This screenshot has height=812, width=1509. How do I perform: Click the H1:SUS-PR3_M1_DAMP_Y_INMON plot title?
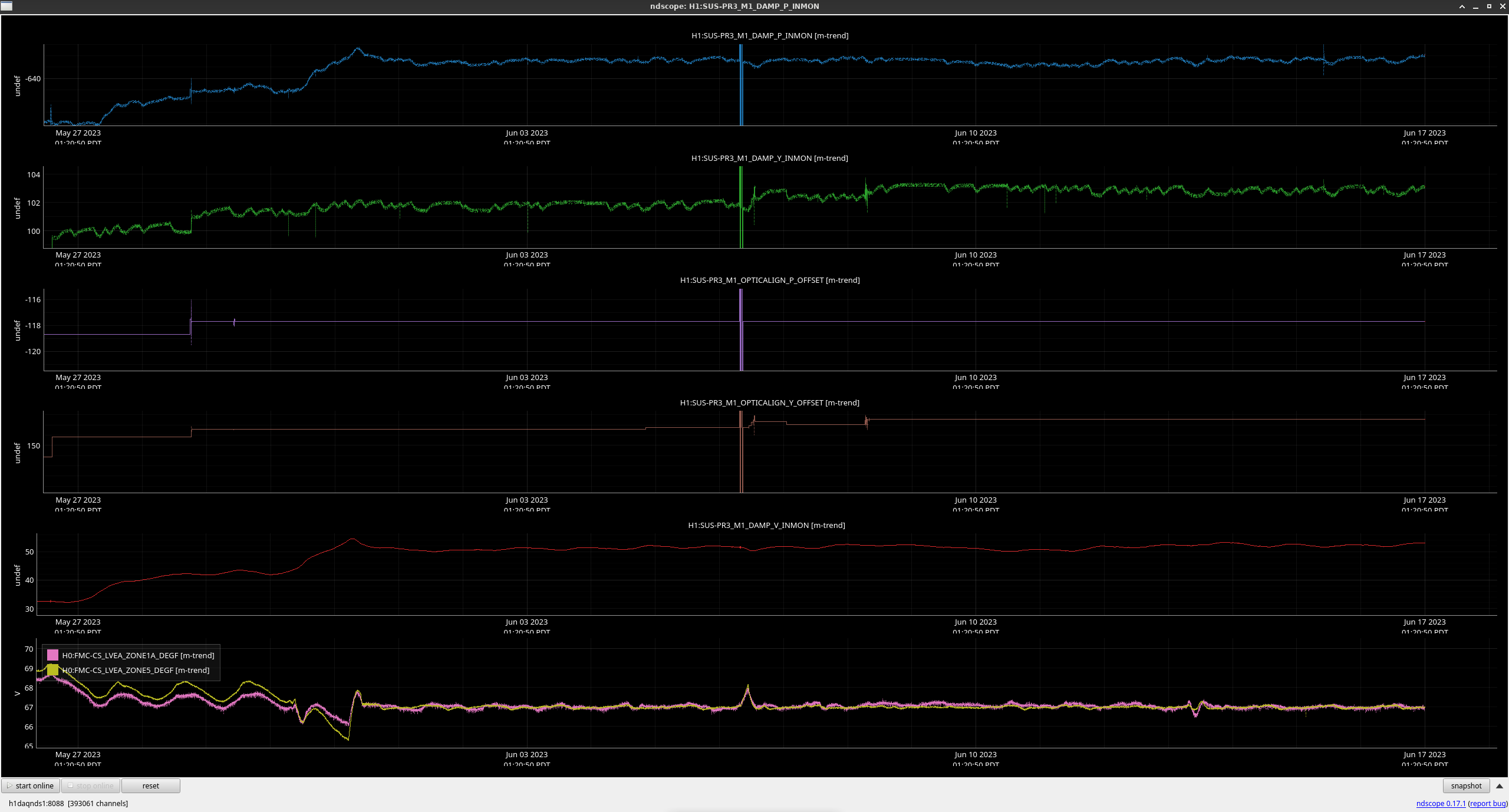click(769, 158)
